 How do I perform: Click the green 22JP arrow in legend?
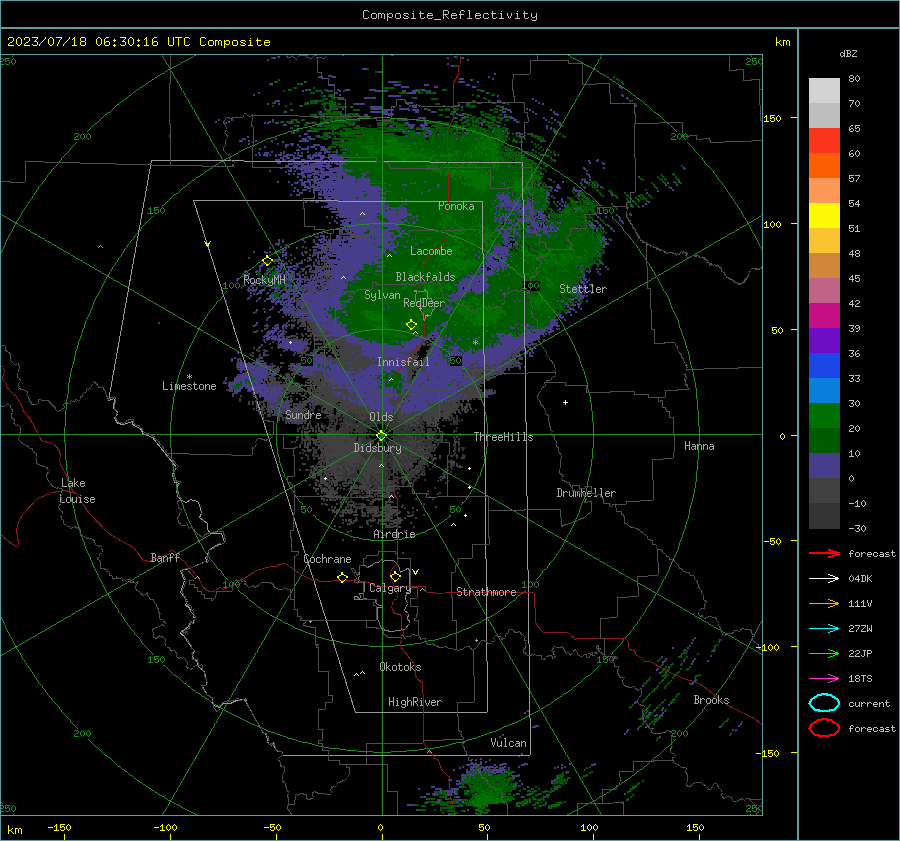824,653
